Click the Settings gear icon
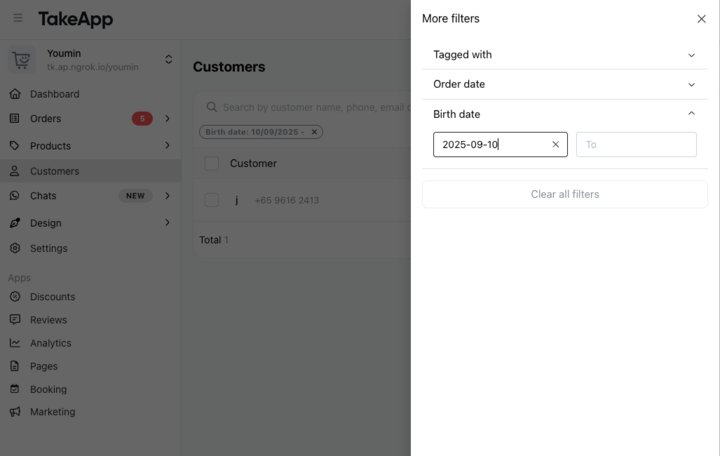The height and width of the screenshot is (456, 720). click(15, 248)
